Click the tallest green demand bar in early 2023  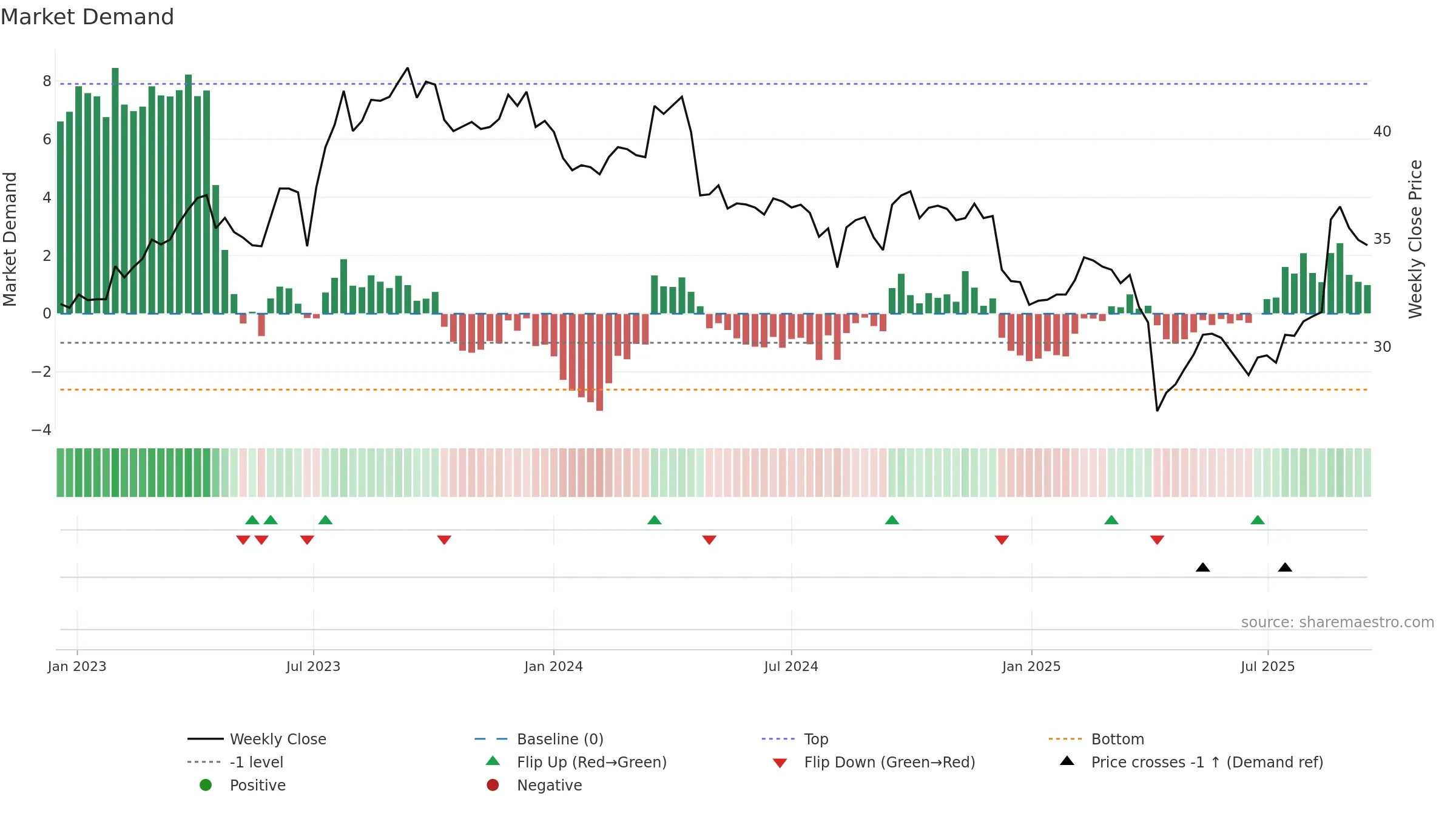click(x=115, y=190)
